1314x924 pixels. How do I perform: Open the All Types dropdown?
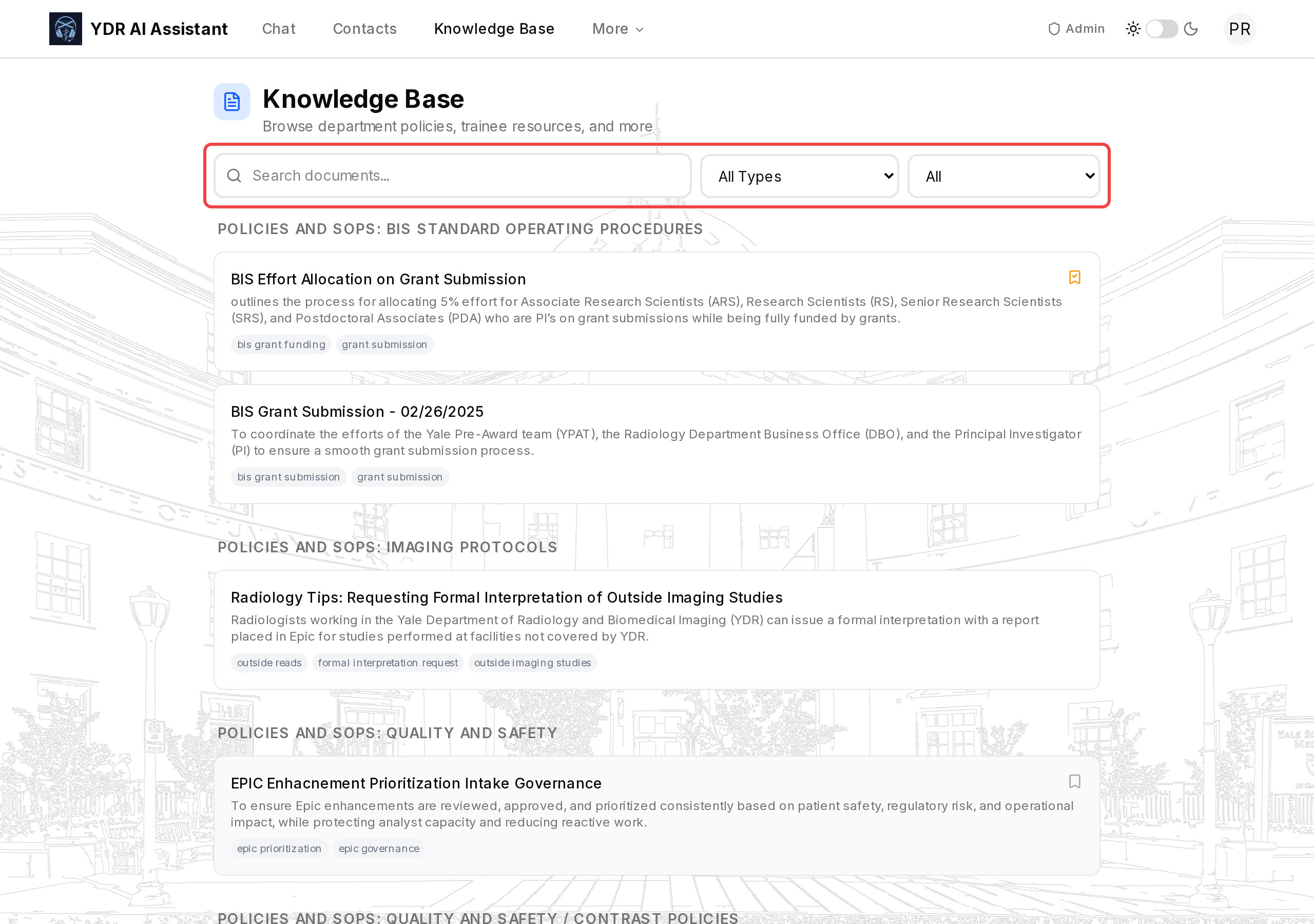[x=799, y=176]
